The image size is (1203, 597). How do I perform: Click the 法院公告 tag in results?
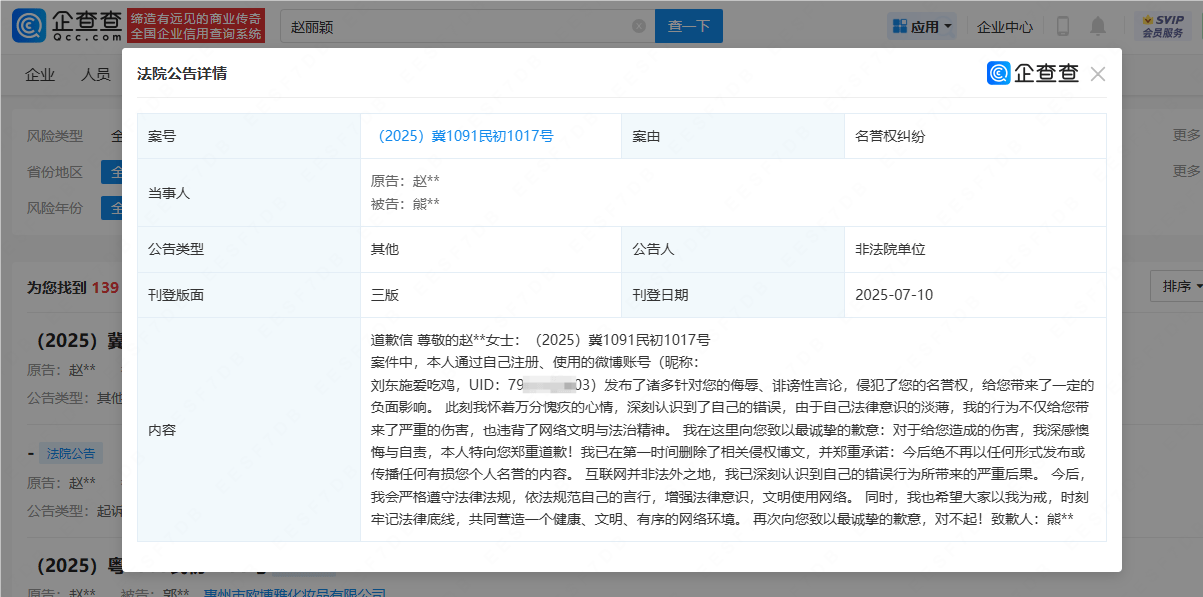(69, 453)
